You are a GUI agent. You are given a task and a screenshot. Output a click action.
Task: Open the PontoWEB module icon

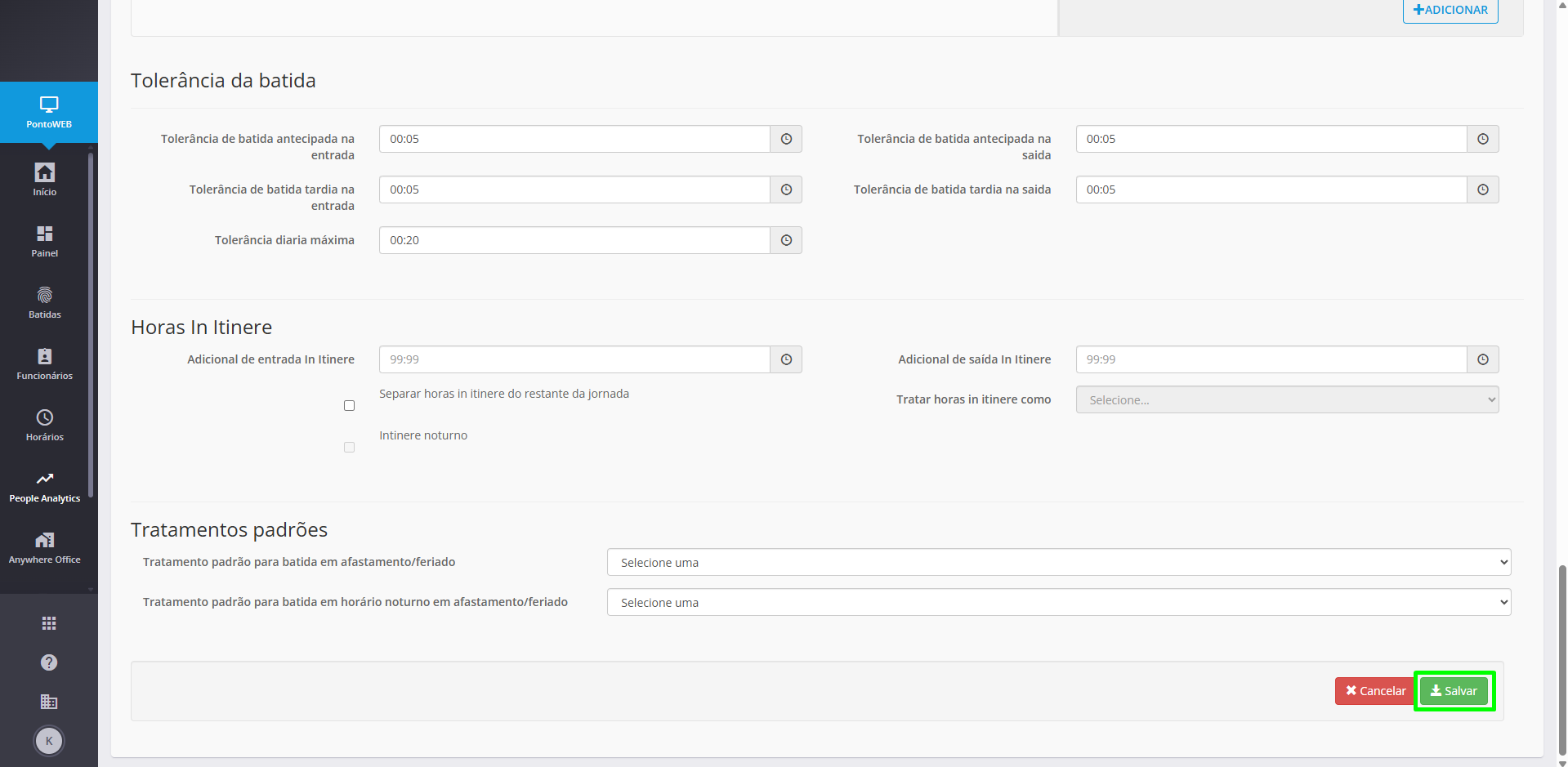(x=49, y=113)
